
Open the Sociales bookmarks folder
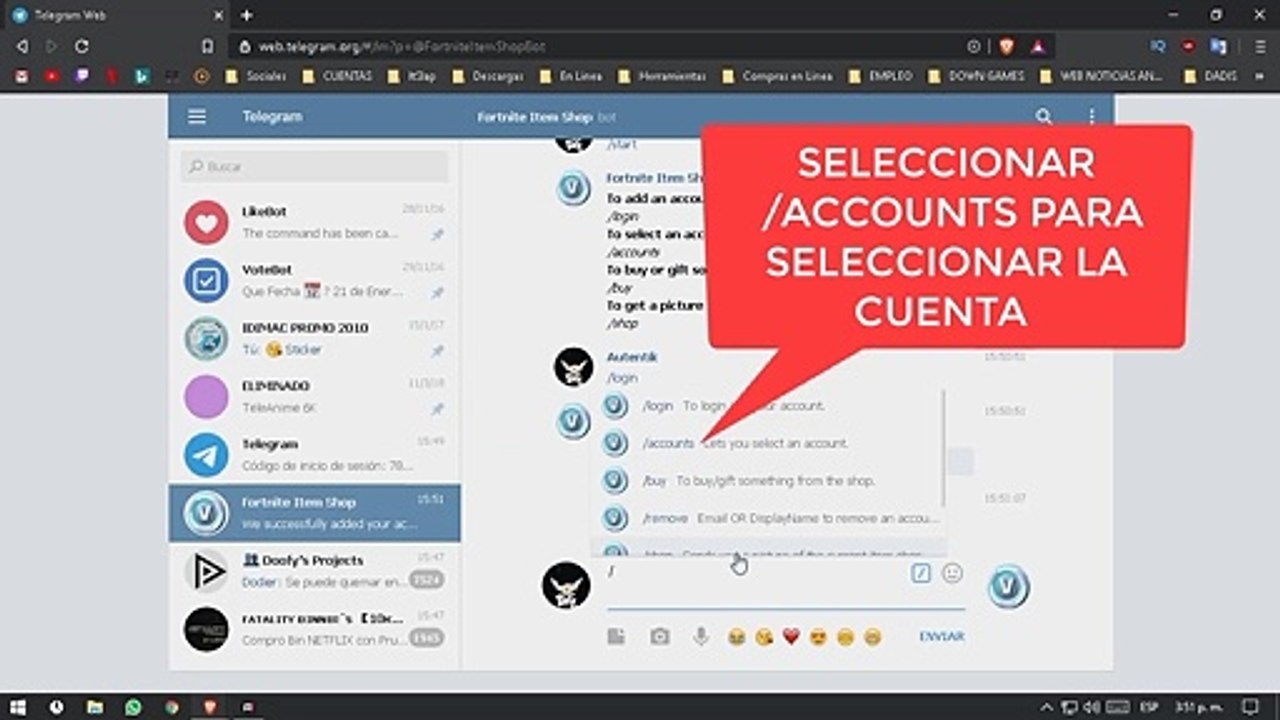pos(256,76)
